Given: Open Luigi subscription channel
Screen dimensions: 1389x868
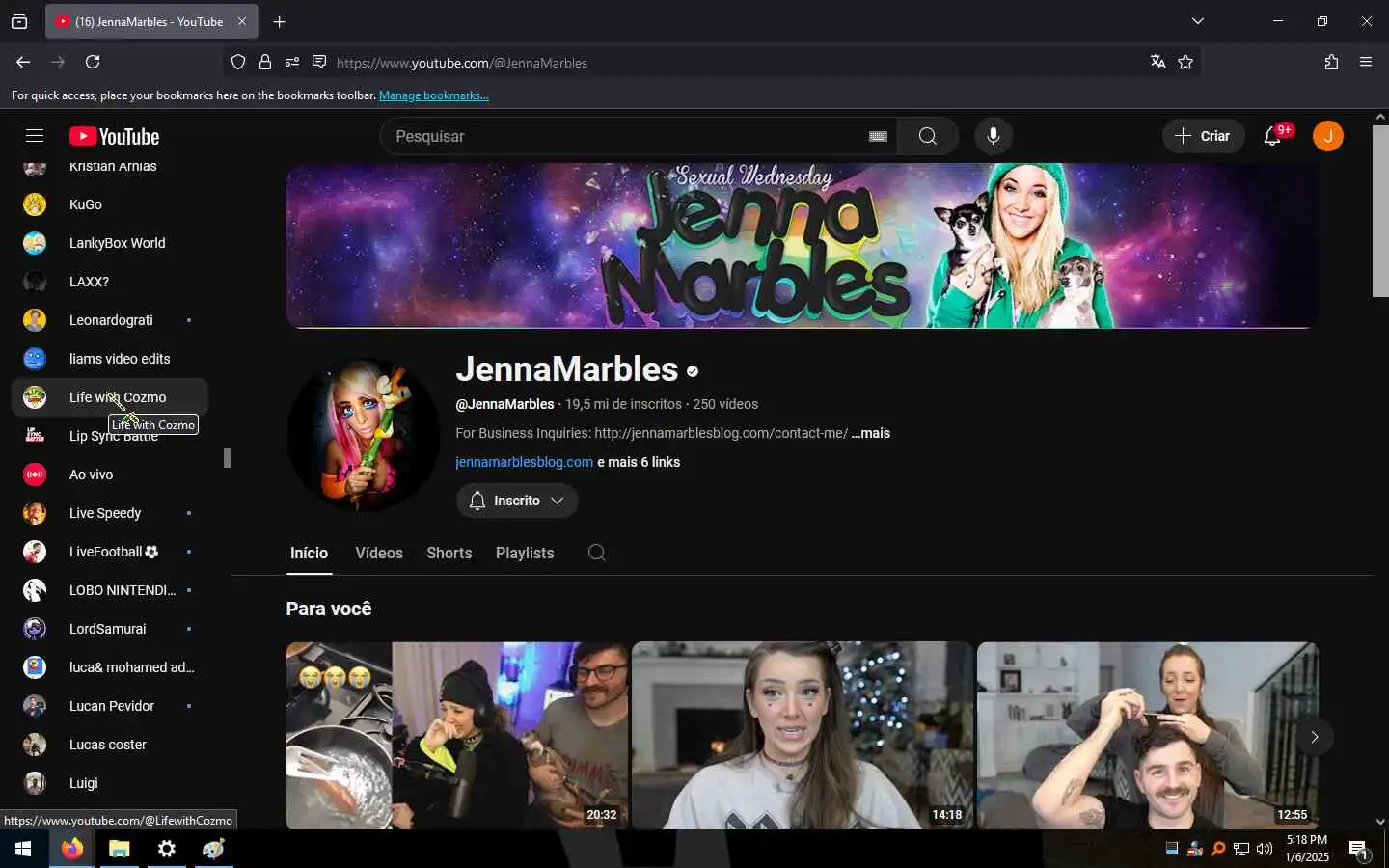Looking at the screenshot, I should [110, 783].
